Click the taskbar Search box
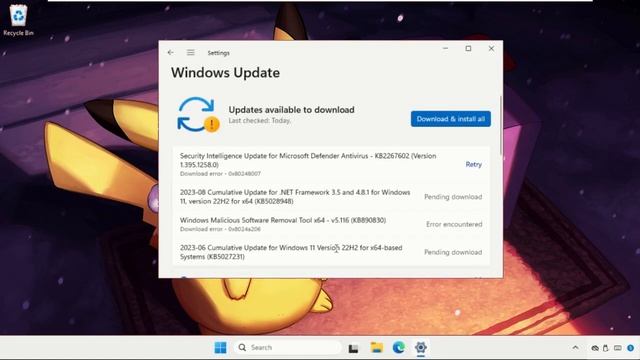 (x=287, y=348)
